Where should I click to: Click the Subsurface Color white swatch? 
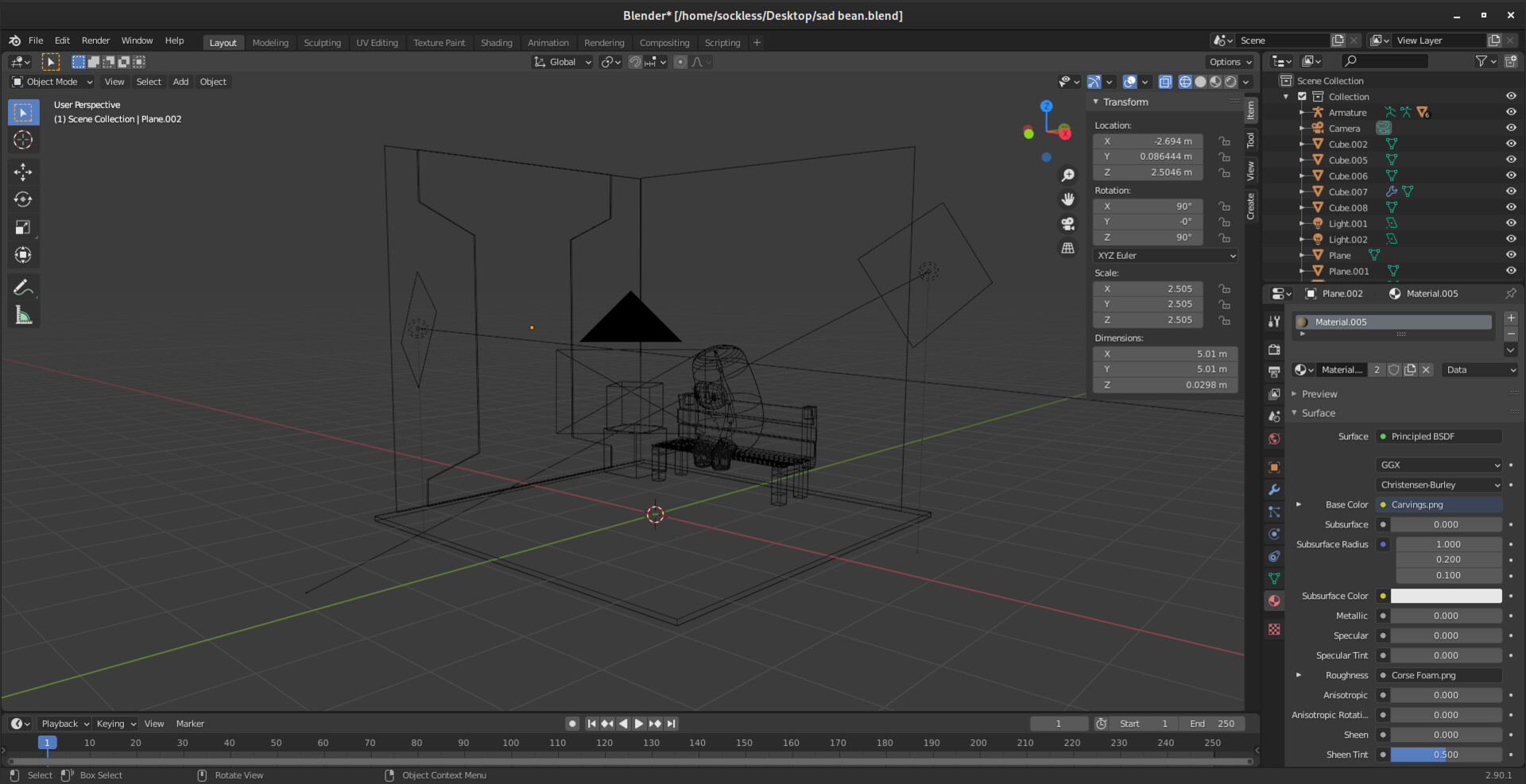pyautogui.click(x=1446, y=596)
